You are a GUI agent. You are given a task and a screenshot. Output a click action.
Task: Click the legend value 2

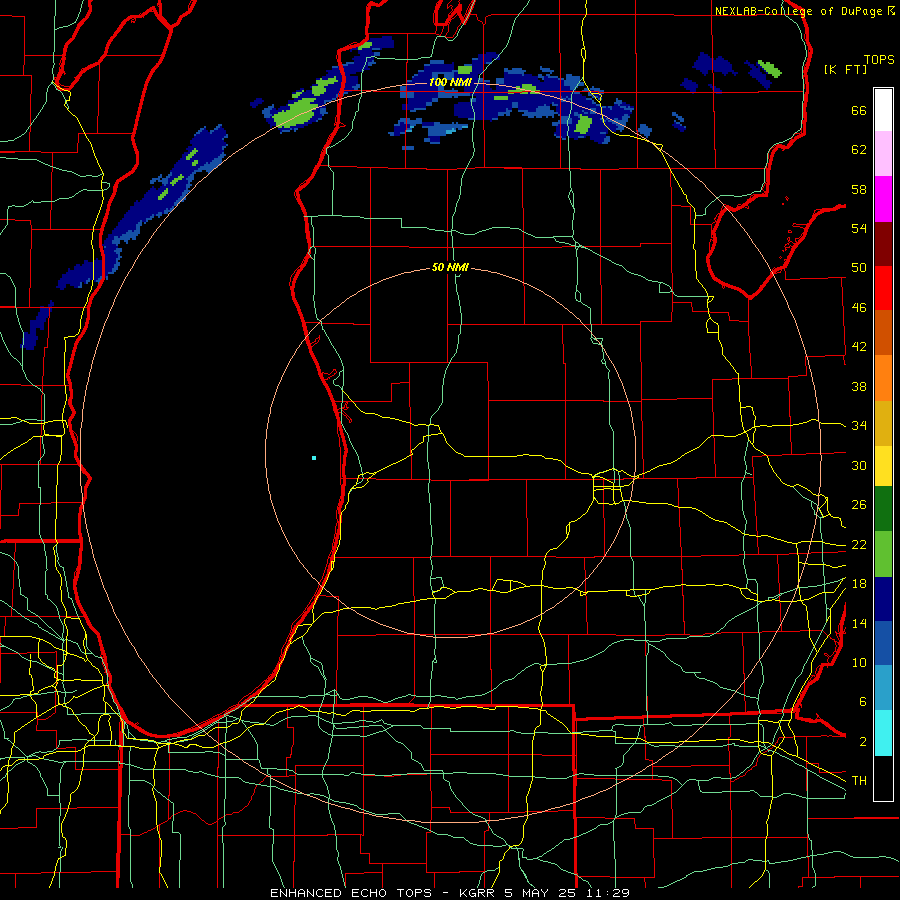863,742
